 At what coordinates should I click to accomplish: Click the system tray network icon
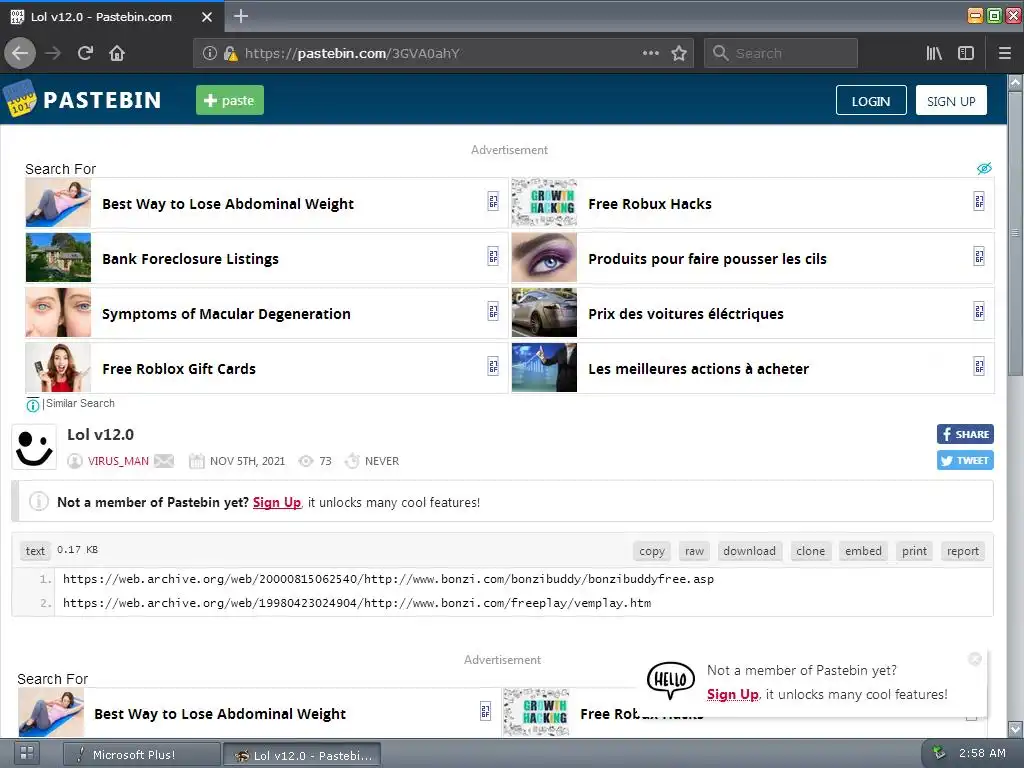pyautogui.click(x=938, y=753)
